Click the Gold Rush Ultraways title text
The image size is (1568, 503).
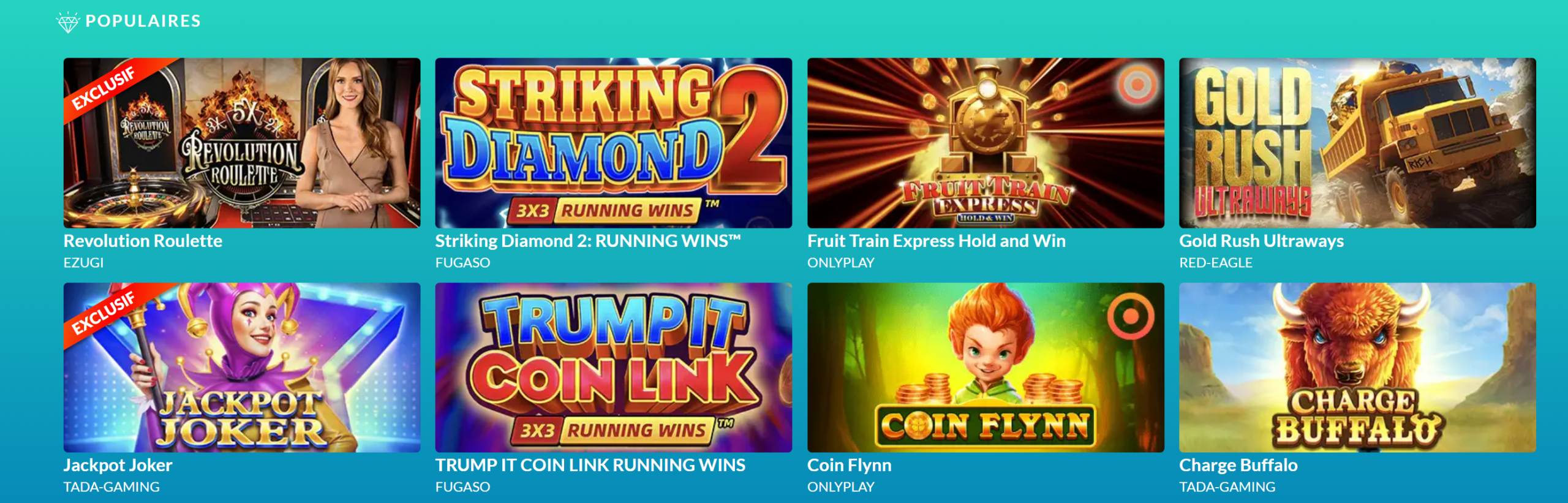1262,241
